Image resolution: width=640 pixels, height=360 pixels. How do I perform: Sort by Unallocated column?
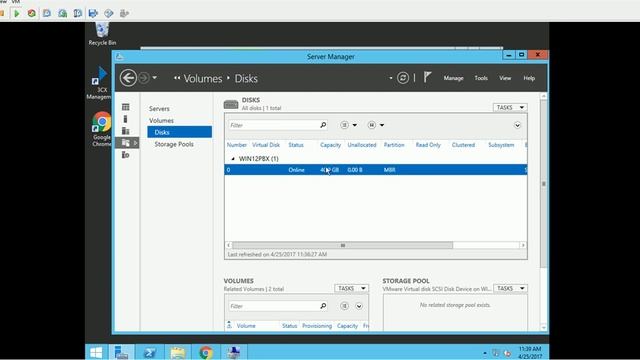tap(362, 145)
